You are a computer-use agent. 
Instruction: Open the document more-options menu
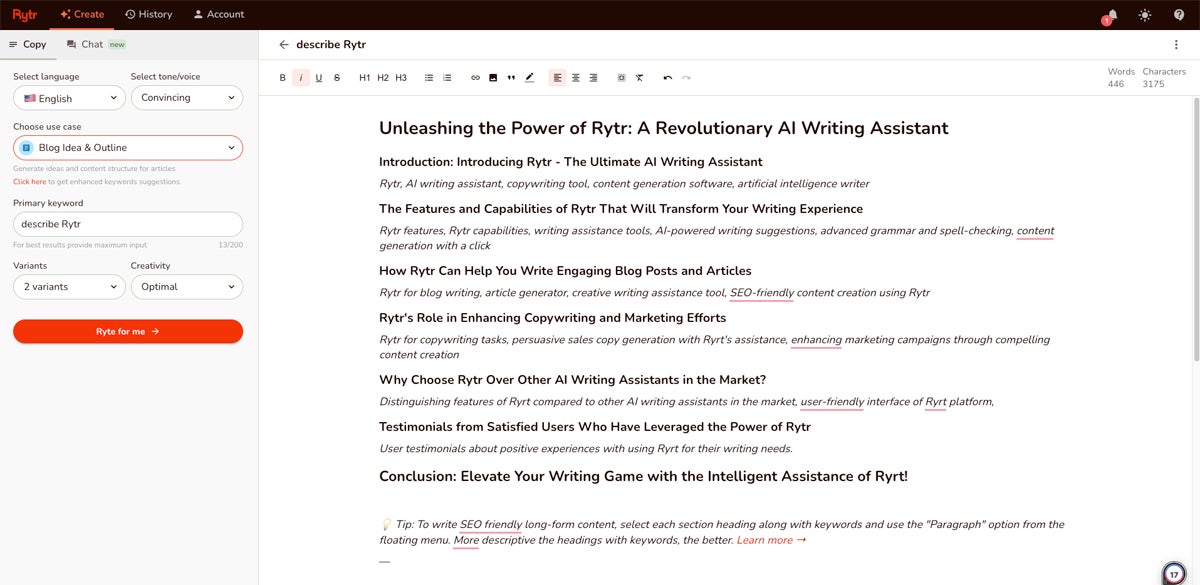(x=1176, y=45)
